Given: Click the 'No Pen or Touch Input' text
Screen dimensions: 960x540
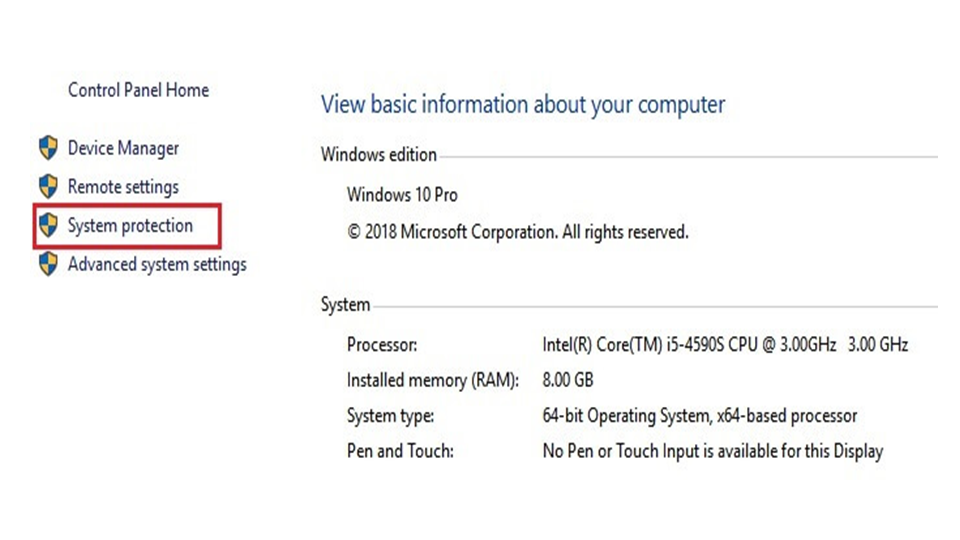Looking at the screenshot, I should click(x=712, y=451).
